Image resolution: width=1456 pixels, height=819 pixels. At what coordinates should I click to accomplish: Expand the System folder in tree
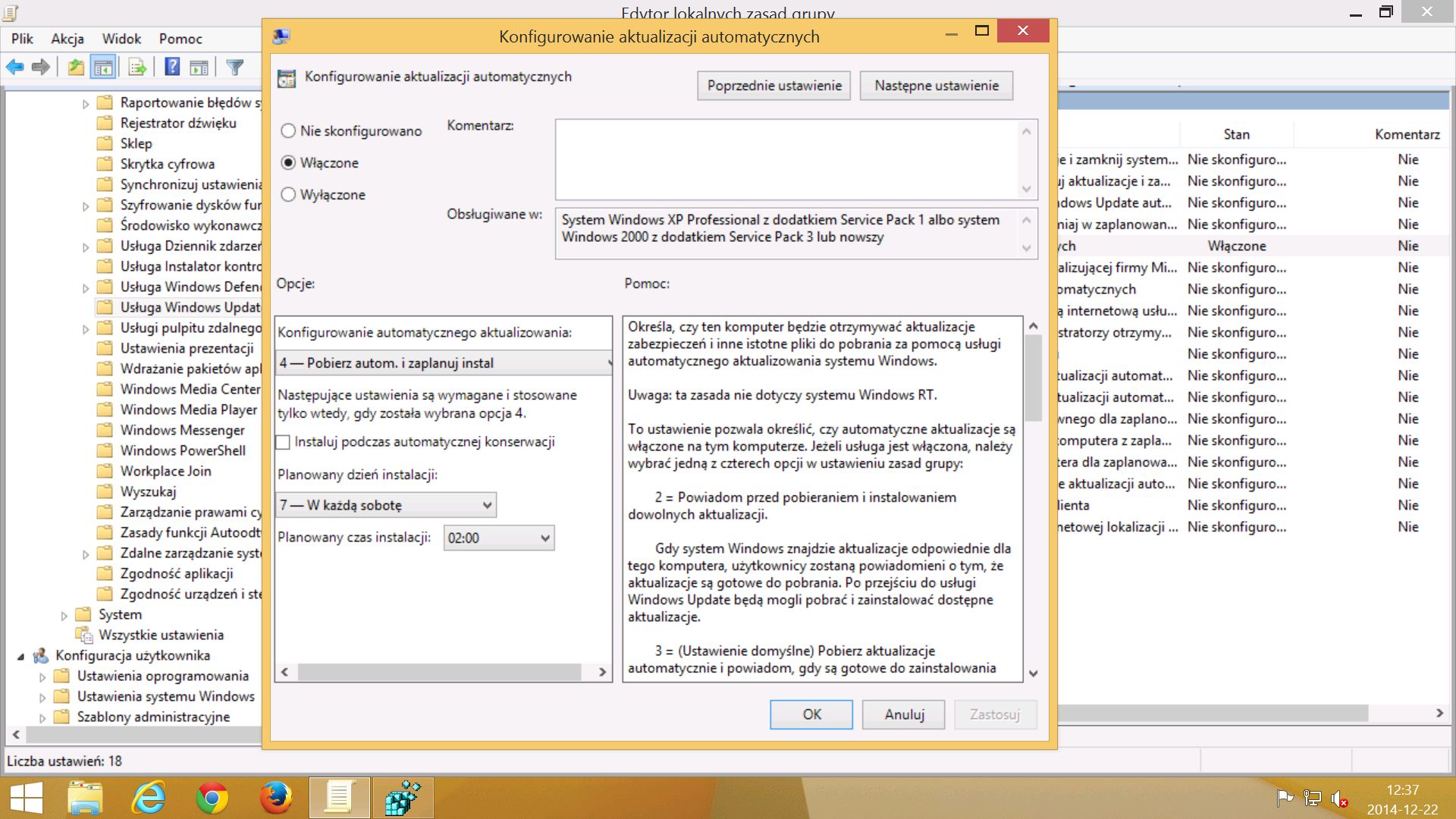(64, 616)
